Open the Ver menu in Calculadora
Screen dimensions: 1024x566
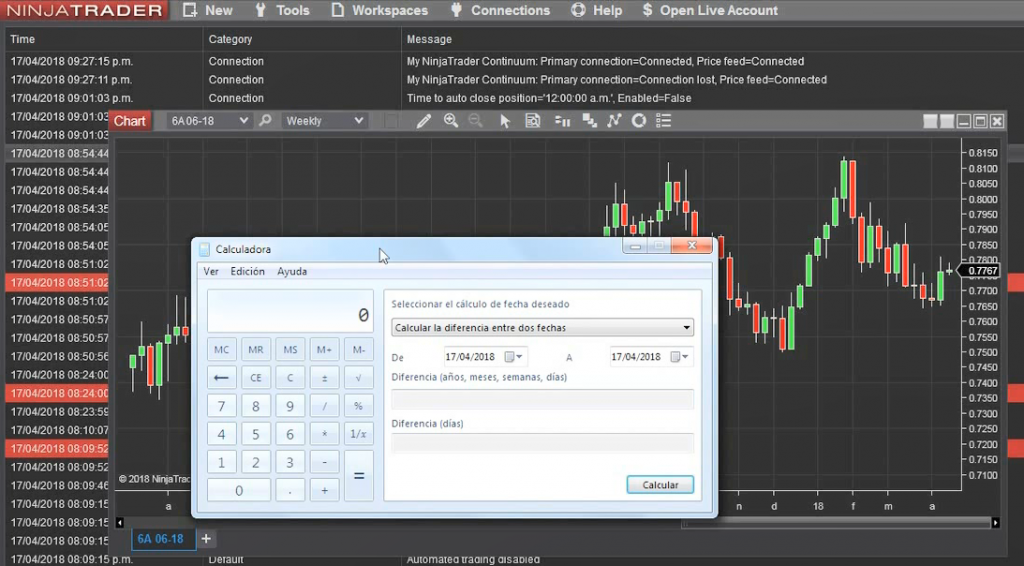pos(211,272)
